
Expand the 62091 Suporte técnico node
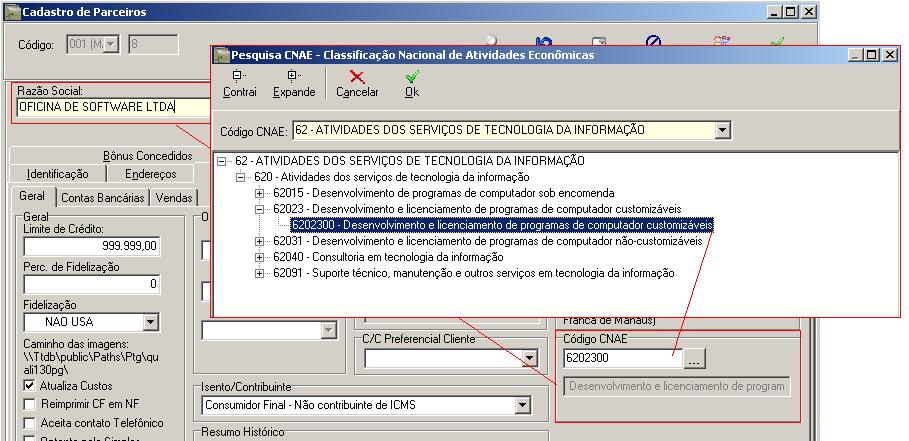tap(259, 274)
